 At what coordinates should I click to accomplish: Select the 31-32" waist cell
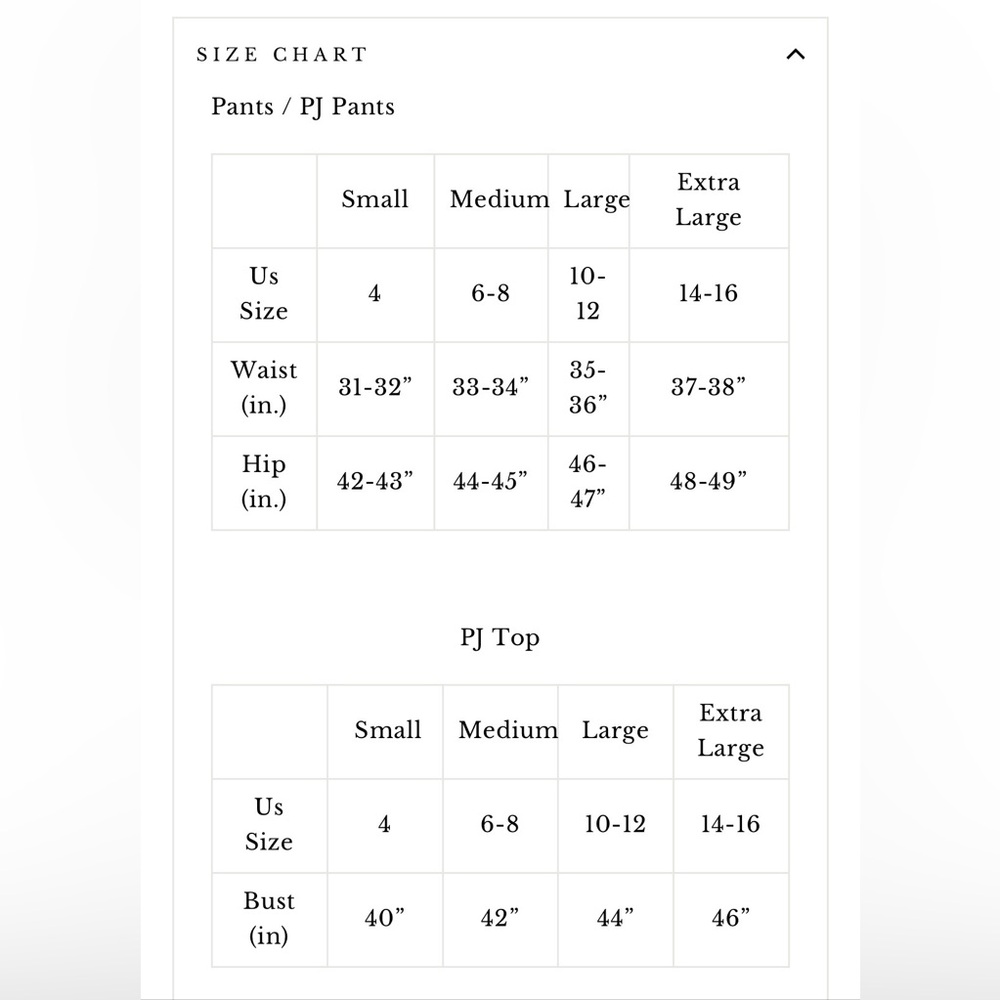(x=375, y=387)
